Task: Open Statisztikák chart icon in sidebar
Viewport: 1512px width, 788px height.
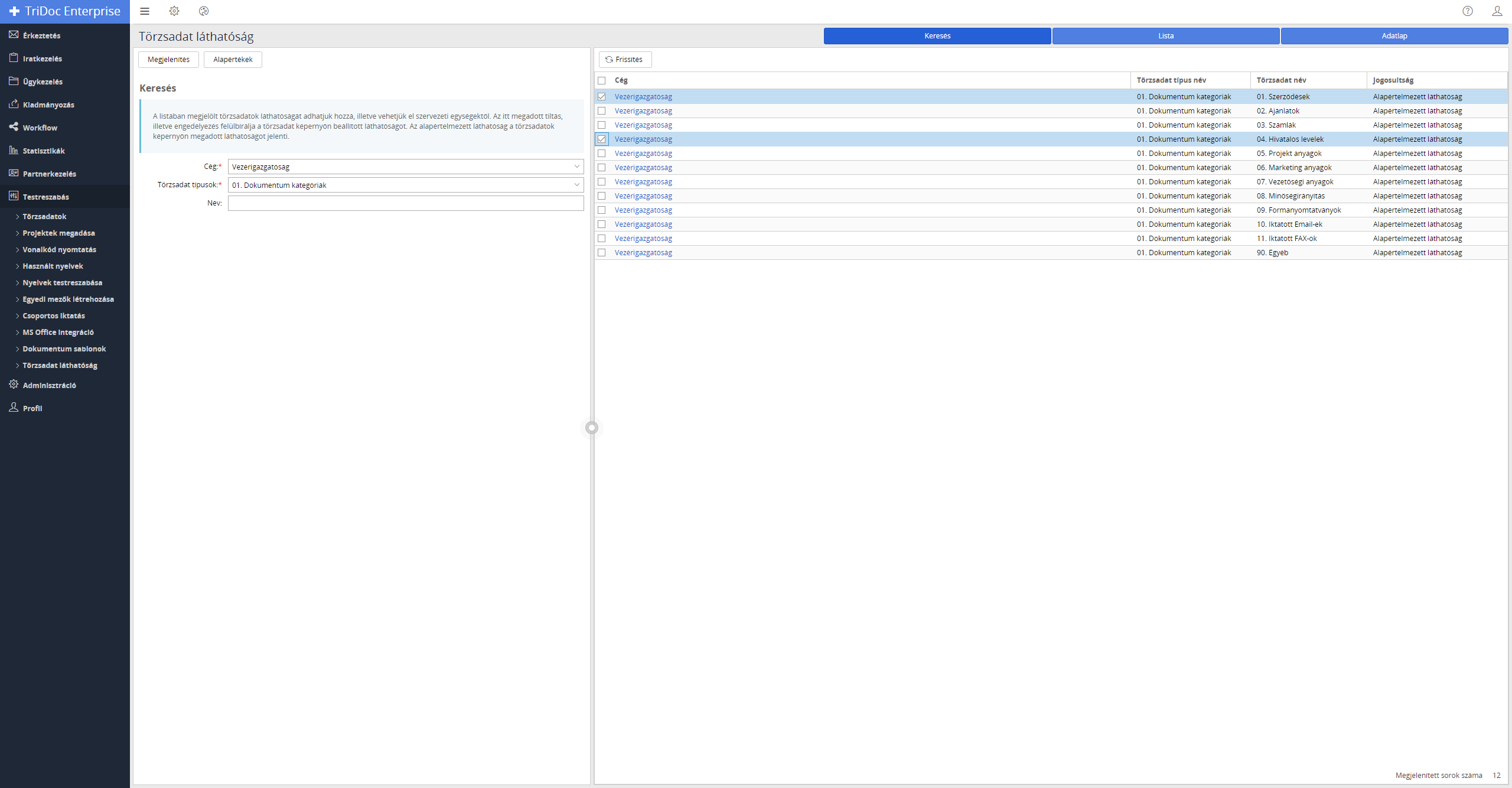Action: pyautogui.click(x=14, y=150)
